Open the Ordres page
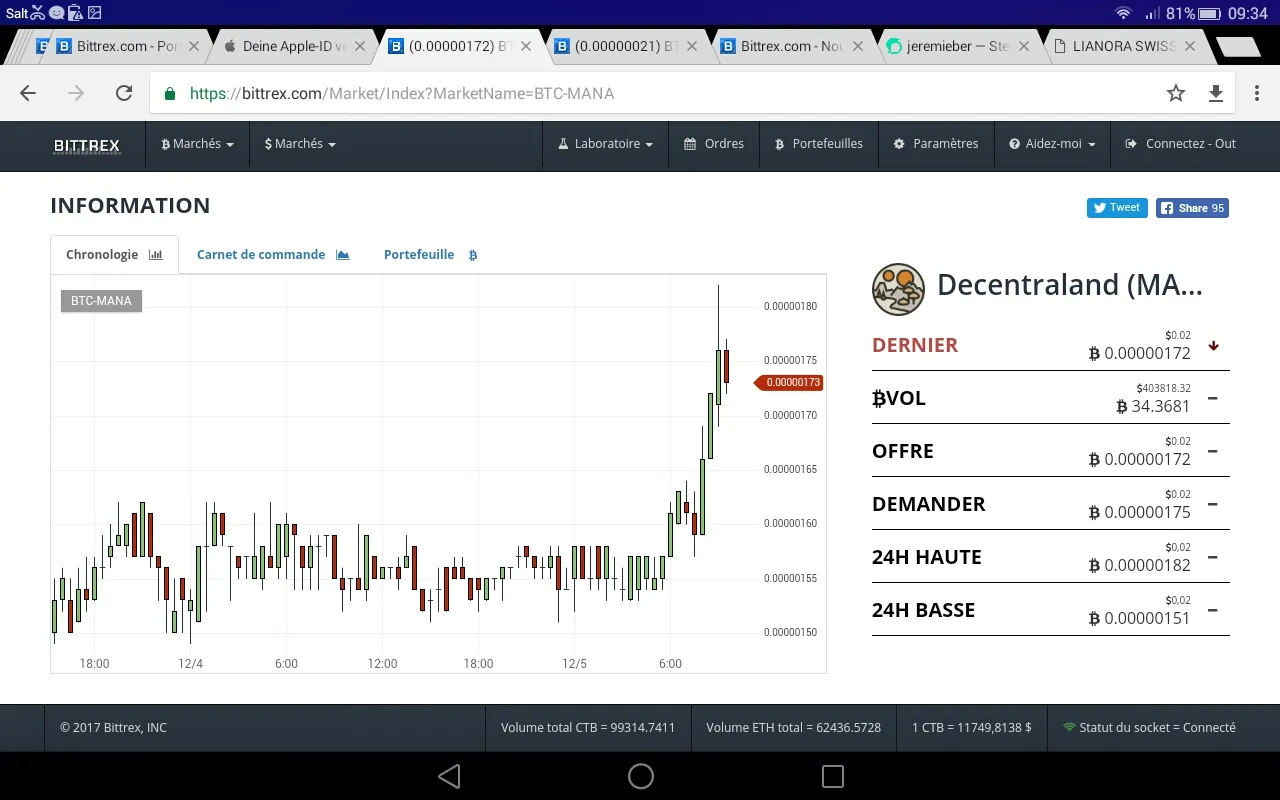The image size is (1280, 800). (714, 144)
